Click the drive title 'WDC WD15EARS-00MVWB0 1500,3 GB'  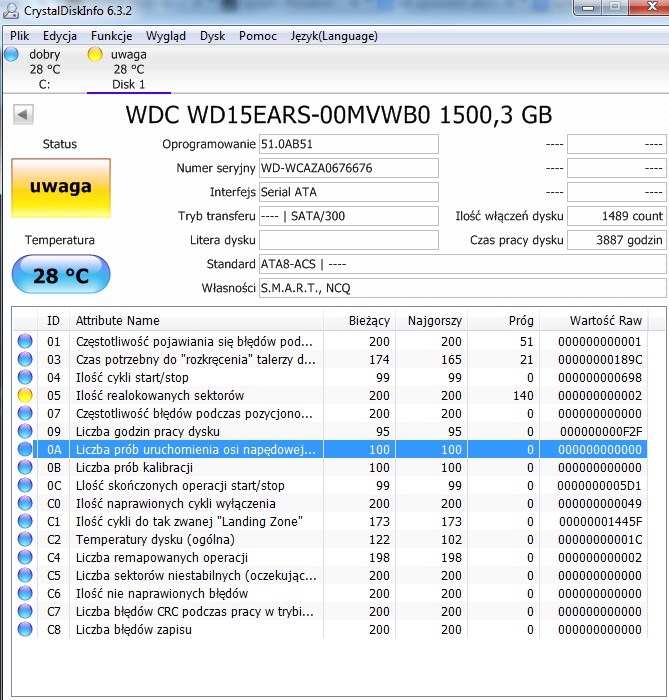(x=339, y=115)
